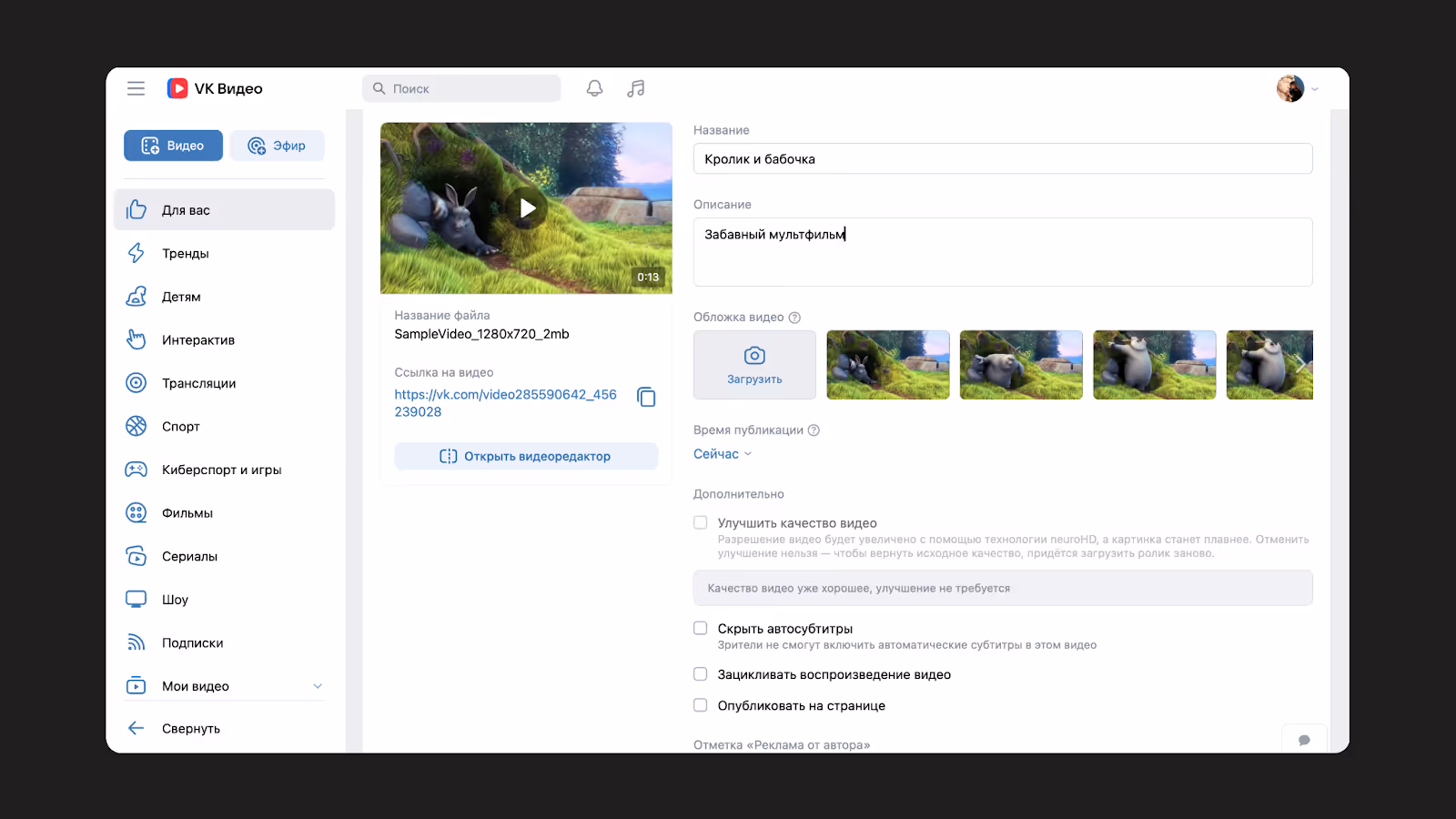Select the second cover thumbnail

pyautogui.click(x=1021, y=365)
